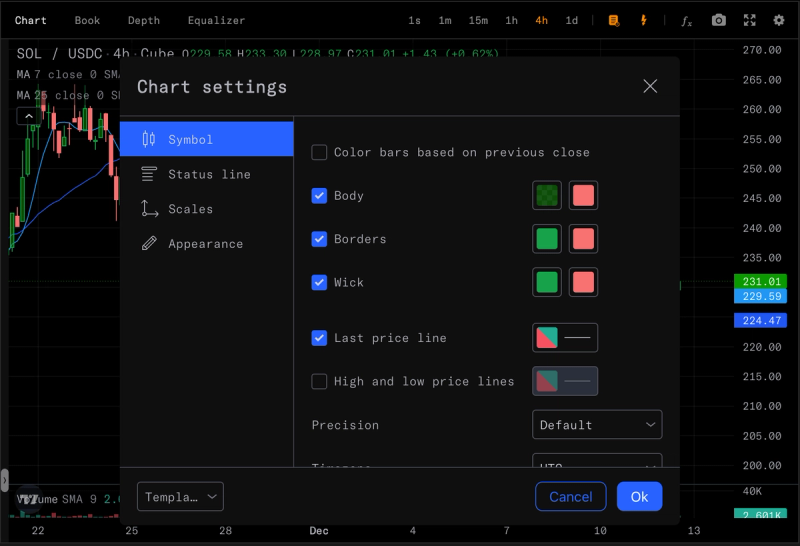Click the Volume SMA 9 legend
Screen dimensions: 800x546
coord(68,499)
